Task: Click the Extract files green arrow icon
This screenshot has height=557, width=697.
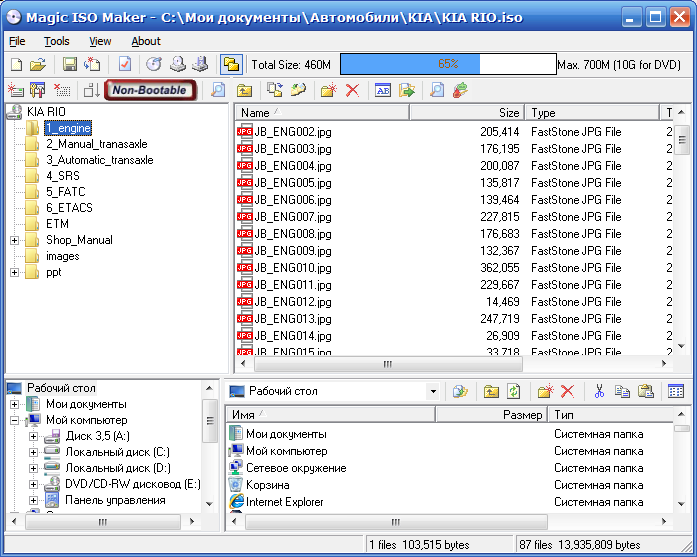Action: [x=406, y=90]
